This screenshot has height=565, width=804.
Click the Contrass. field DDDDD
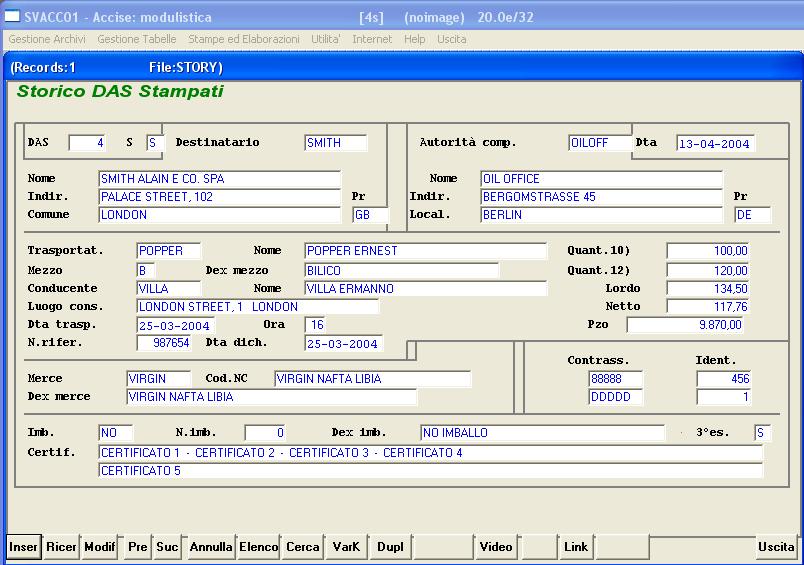[x=615, y=397]
